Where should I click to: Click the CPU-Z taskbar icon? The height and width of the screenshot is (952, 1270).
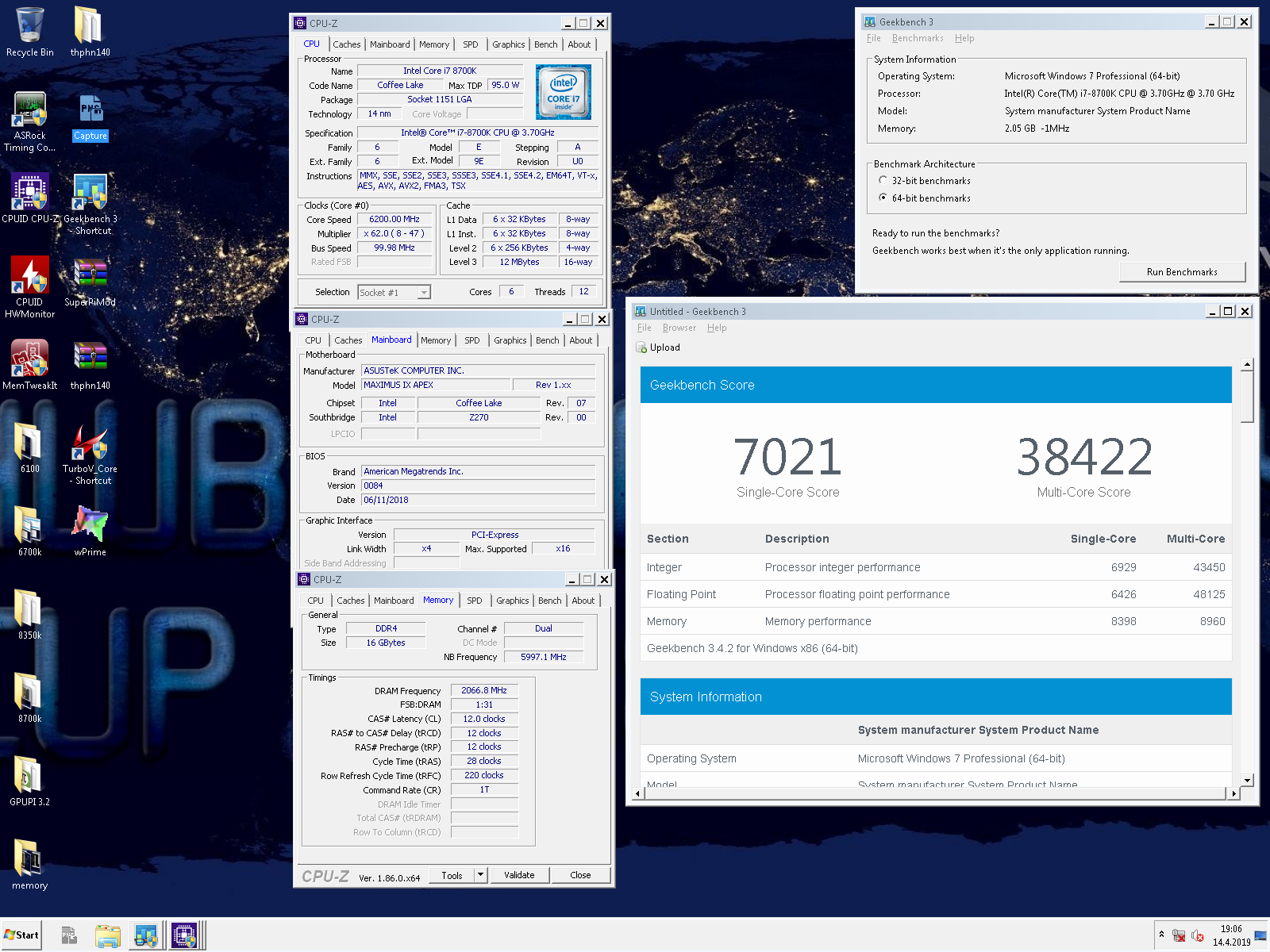point(184,936)
